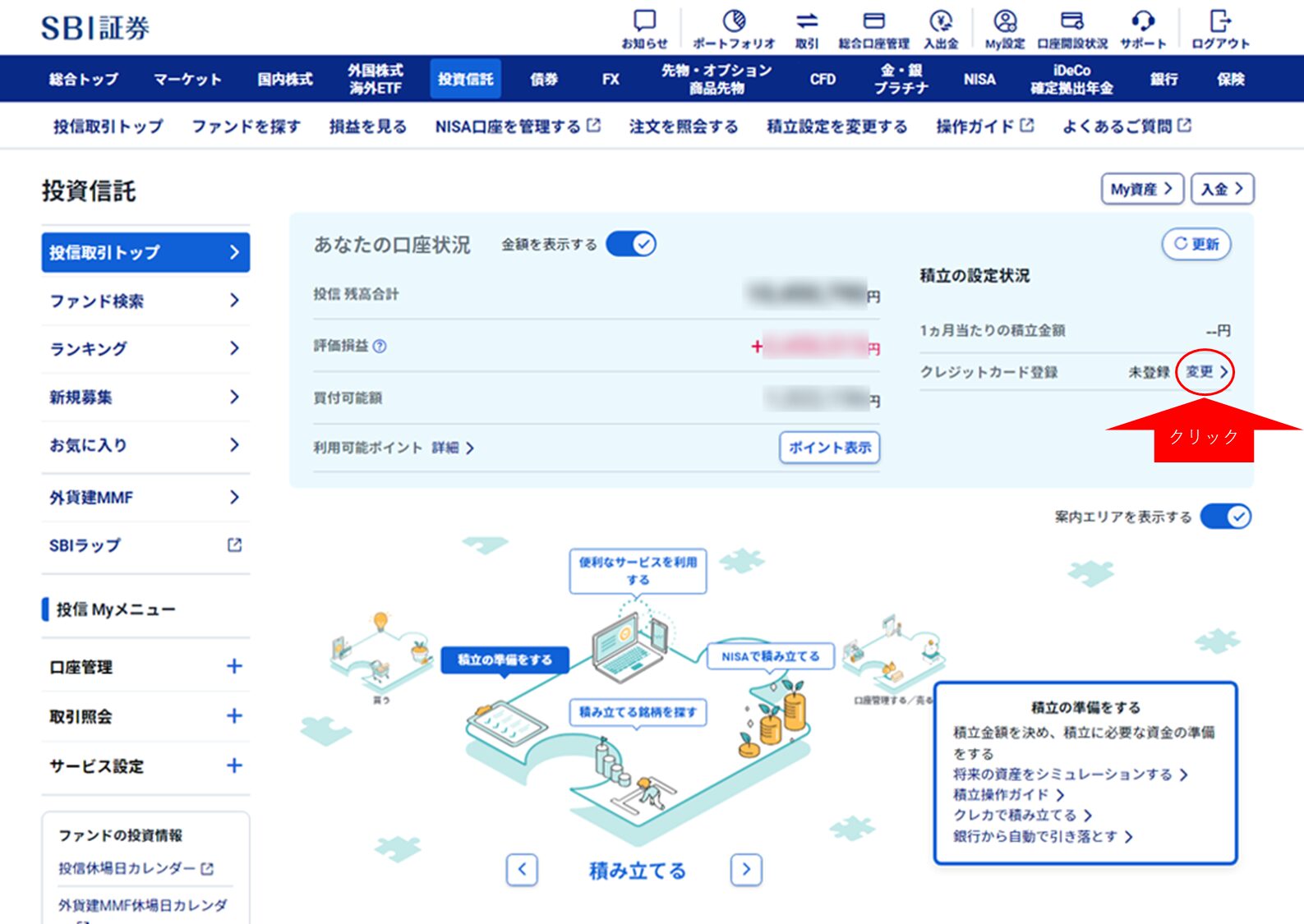Expand the 口座管理 section
Image resolution: width=1304 pixels, height=924 pixels.
(x=145, y=667)
